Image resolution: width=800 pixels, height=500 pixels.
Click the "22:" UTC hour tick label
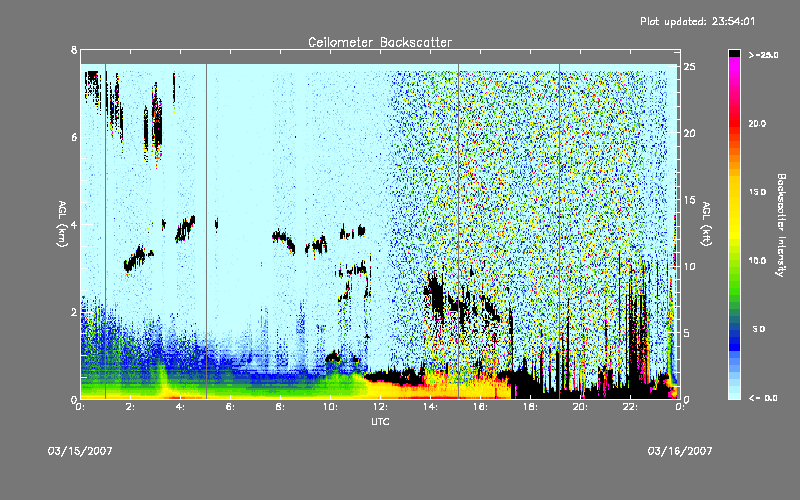pos(630,407)
